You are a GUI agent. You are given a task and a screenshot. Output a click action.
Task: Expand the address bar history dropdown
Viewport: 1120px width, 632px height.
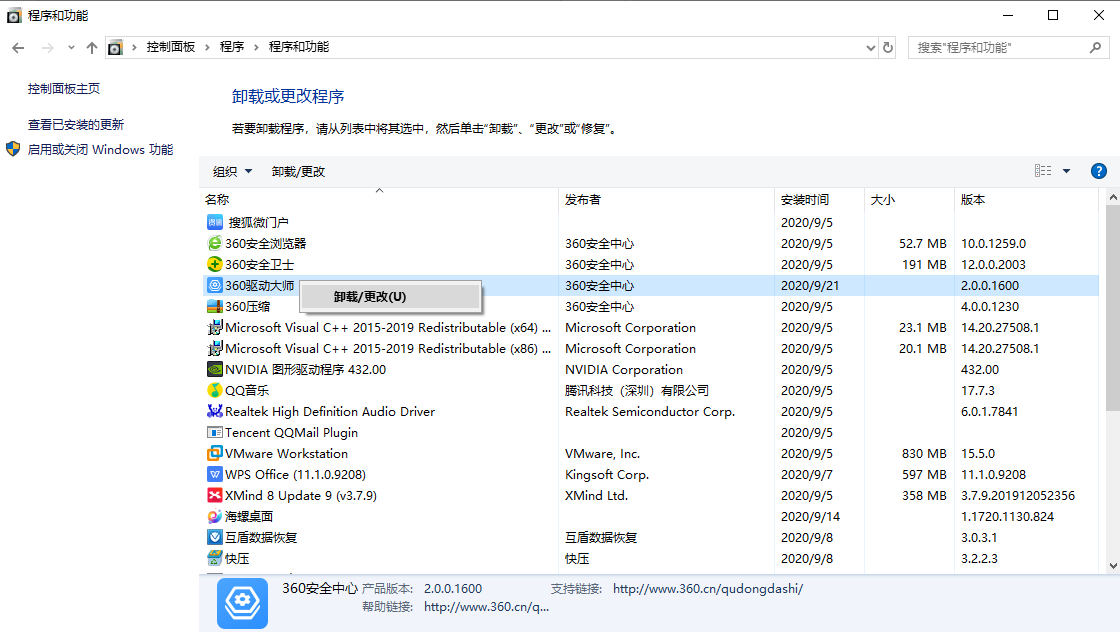tap(870, 48)
